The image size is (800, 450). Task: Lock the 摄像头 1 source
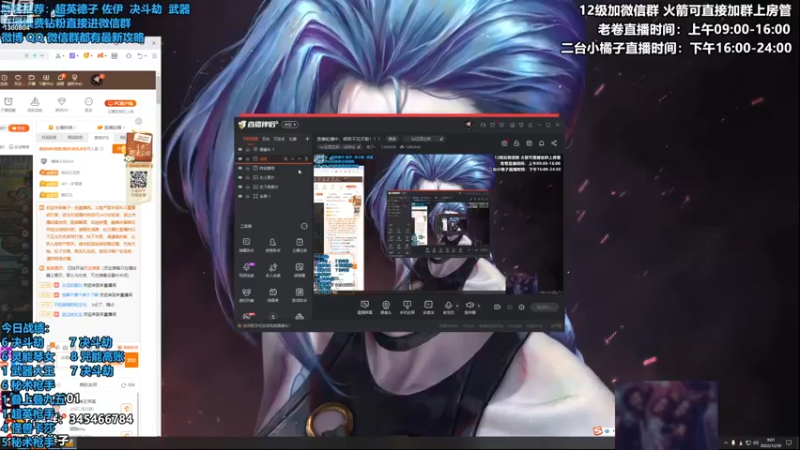tap(248, 149)
